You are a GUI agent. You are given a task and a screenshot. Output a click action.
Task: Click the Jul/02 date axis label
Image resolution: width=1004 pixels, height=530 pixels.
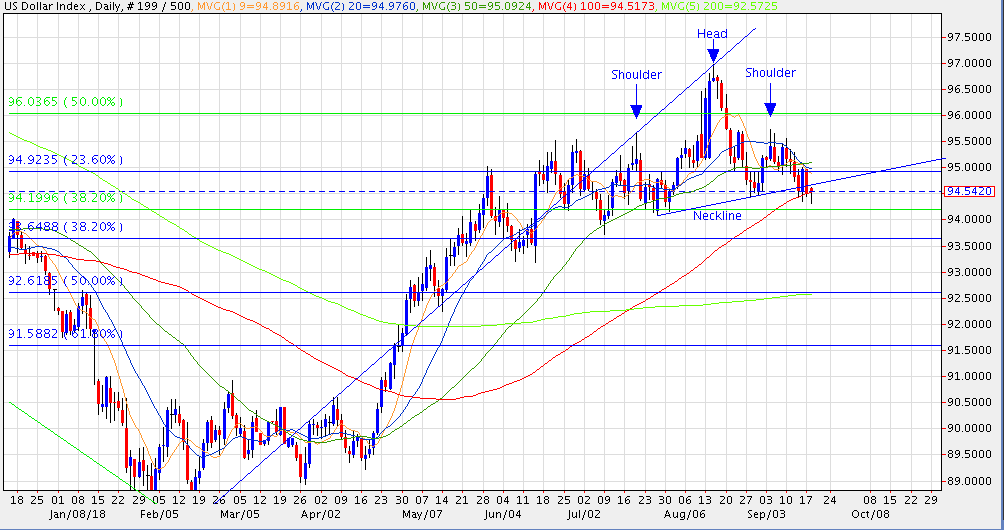583,514
